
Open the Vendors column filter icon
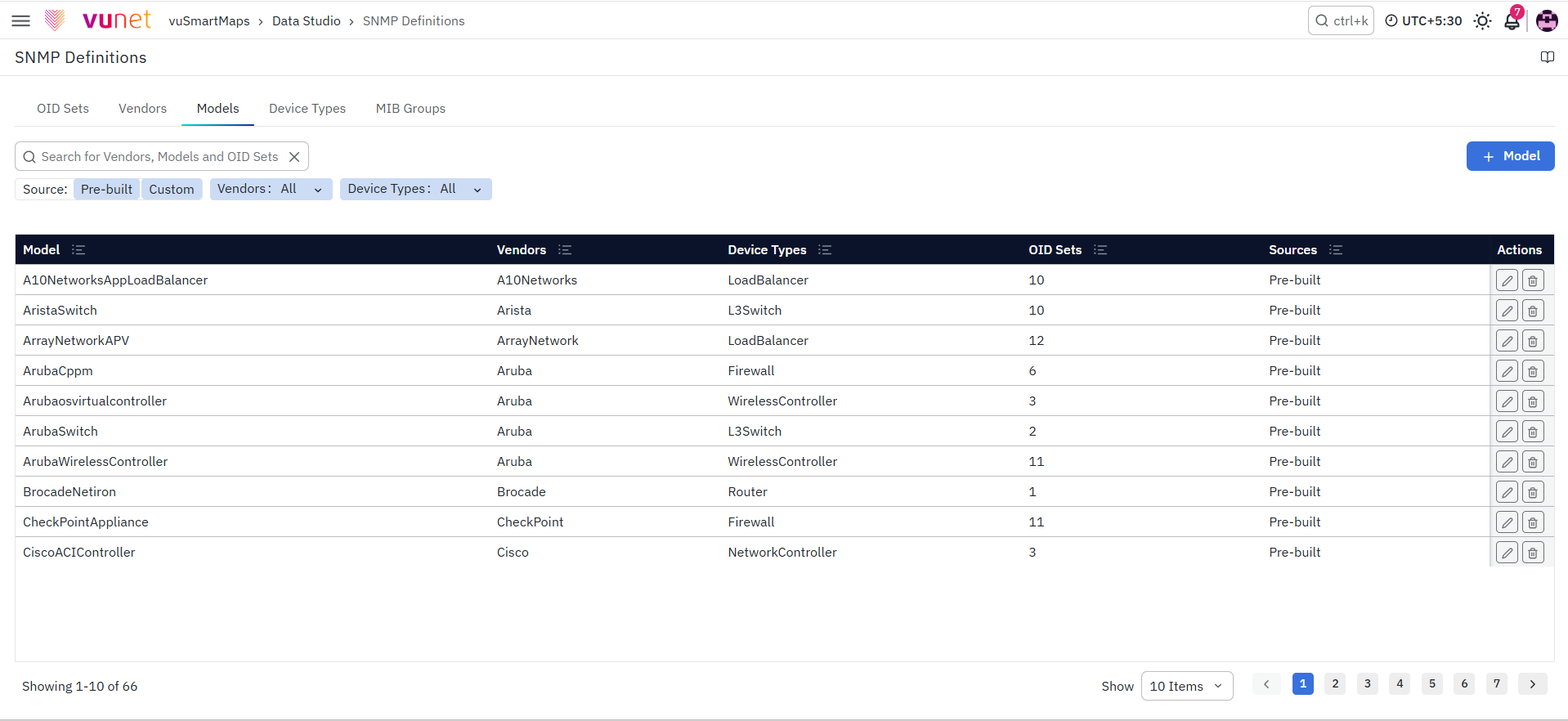565,250
